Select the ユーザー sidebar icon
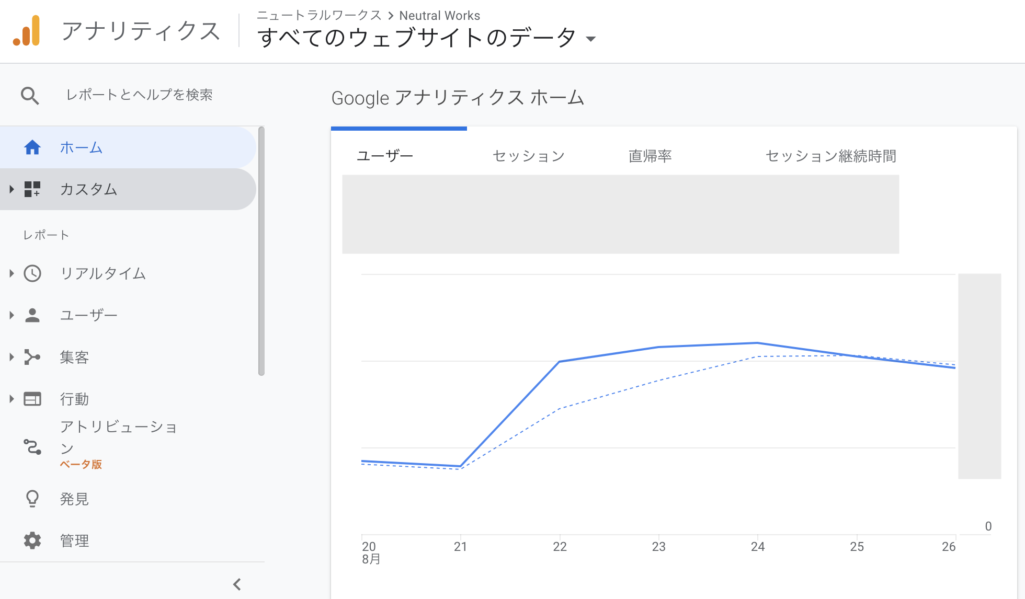The image size is (1025, 599). tap(30, 314)
